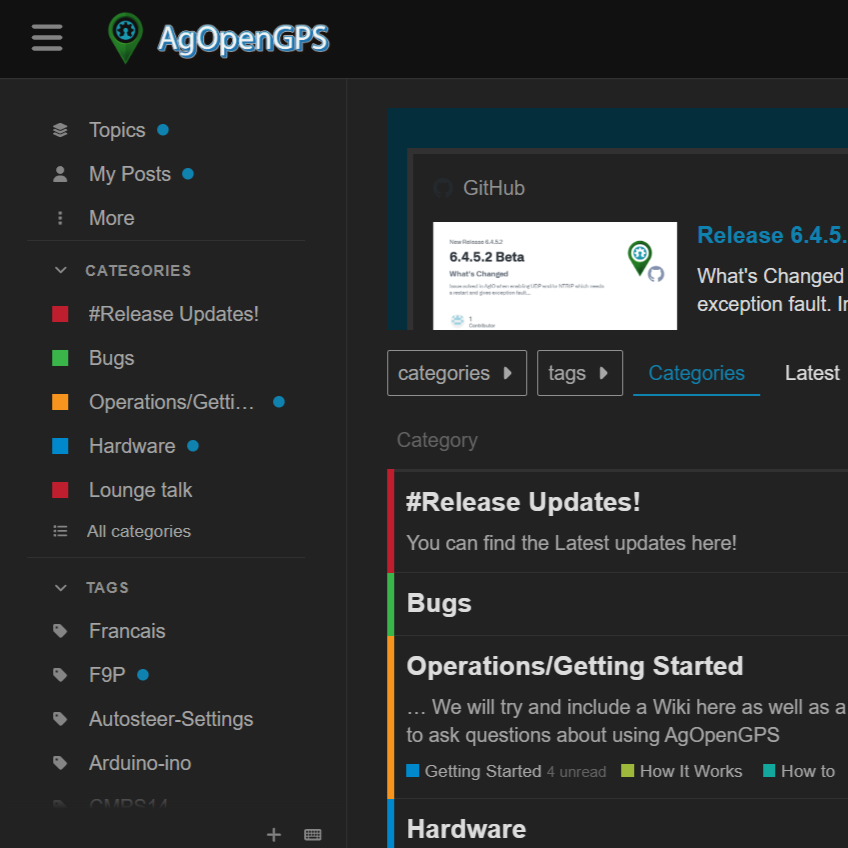This screenshot has width=848, height=848.
Task: Expand the More sidebar menu
Action: (110, 218)
